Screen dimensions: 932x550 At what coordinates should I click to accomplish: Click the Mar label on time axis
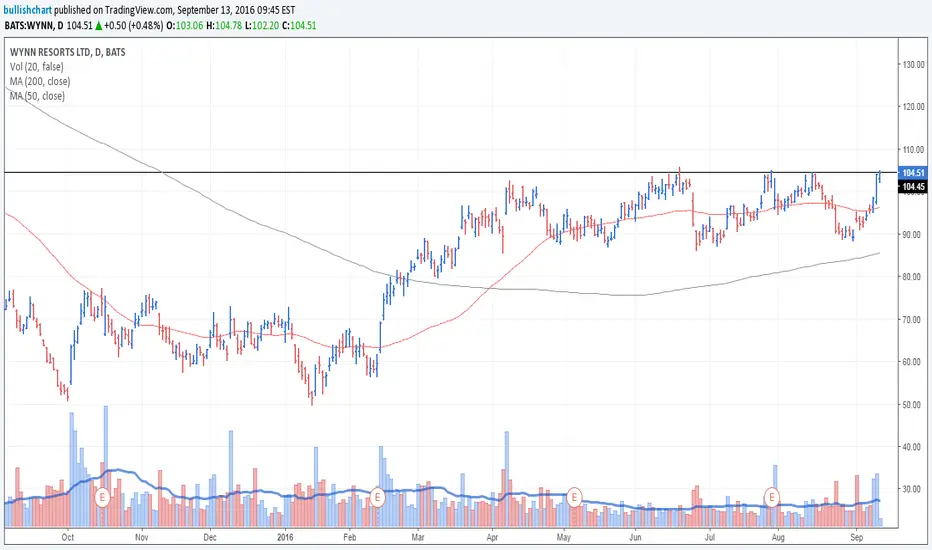418,538
